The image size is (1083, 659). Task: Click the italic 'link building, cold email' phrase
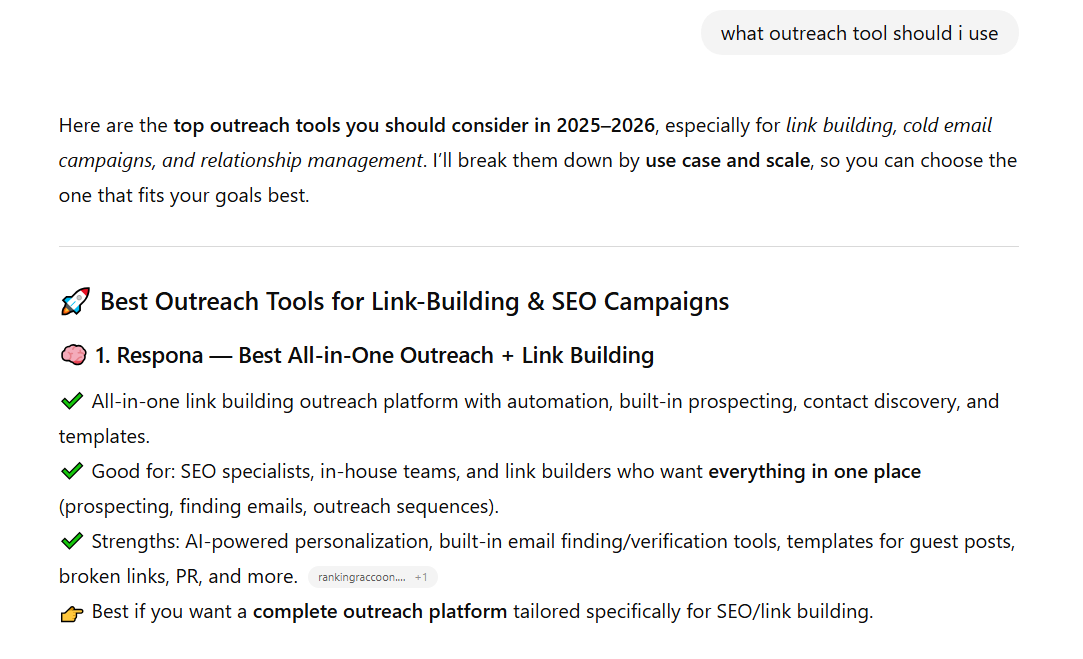[889, 126]
